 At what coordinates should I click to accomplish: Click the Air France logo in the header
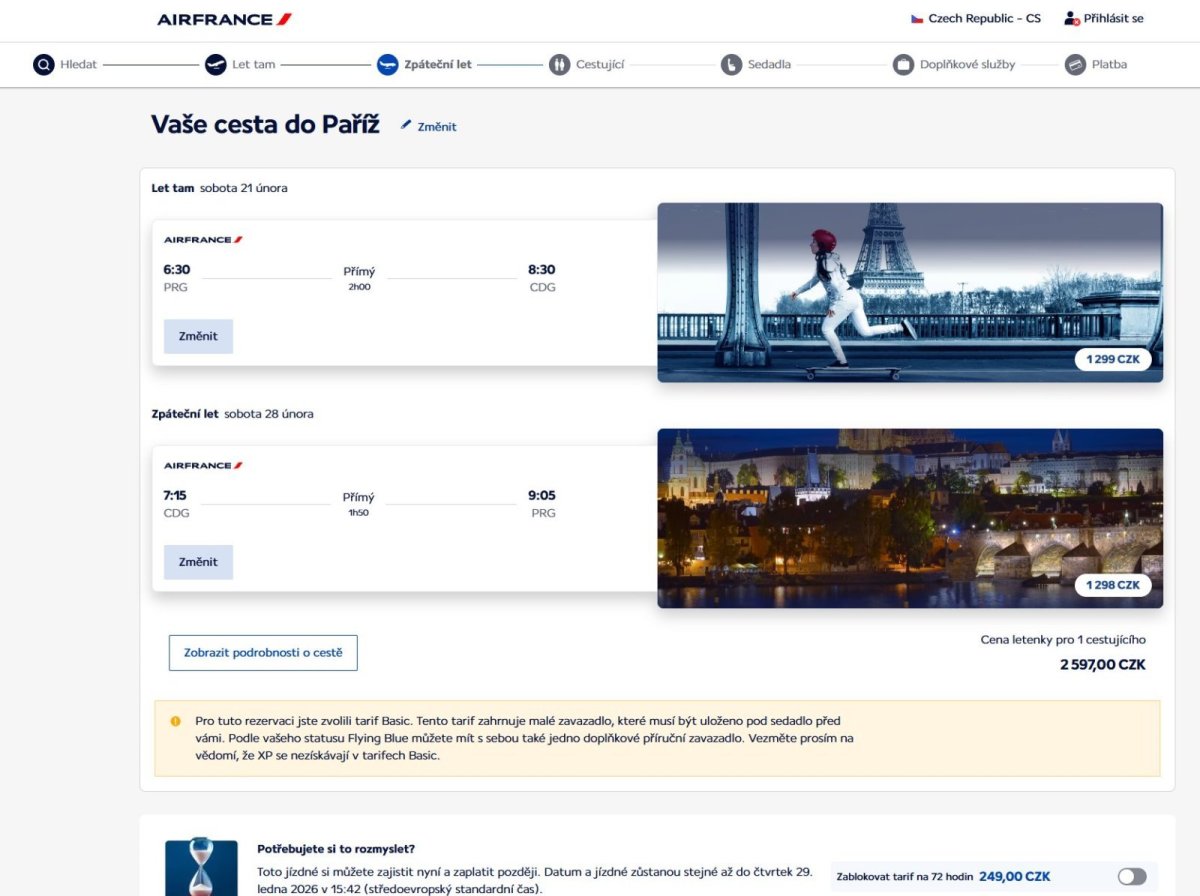click(x=224, y=19)
